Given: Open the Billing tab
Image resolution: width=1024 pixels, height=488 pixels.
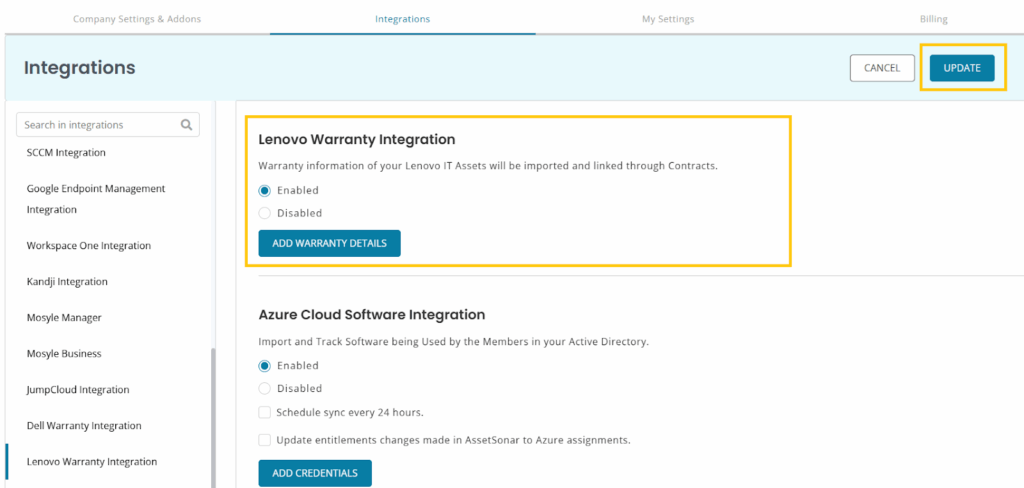Looking at the screenshot, I should 934,19.
